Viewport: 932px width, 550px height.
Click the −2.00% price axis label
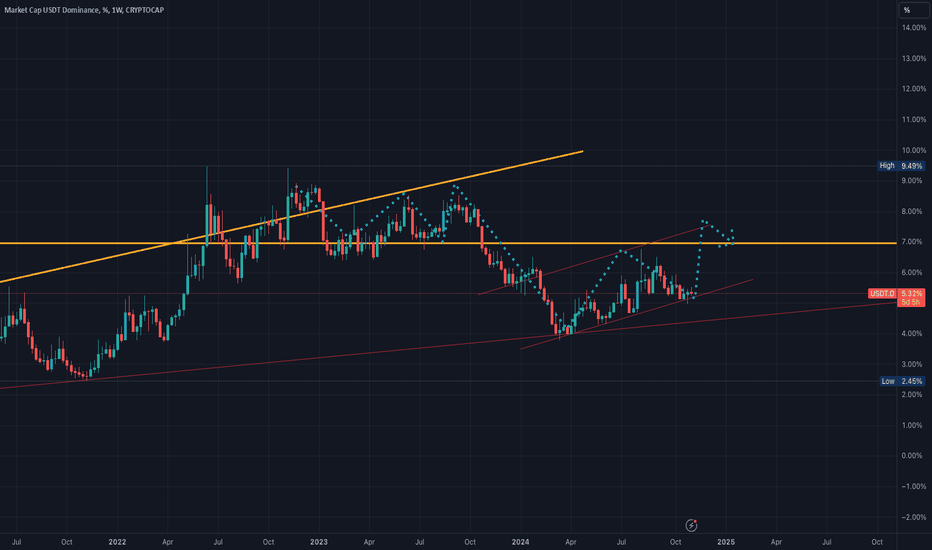912,517
